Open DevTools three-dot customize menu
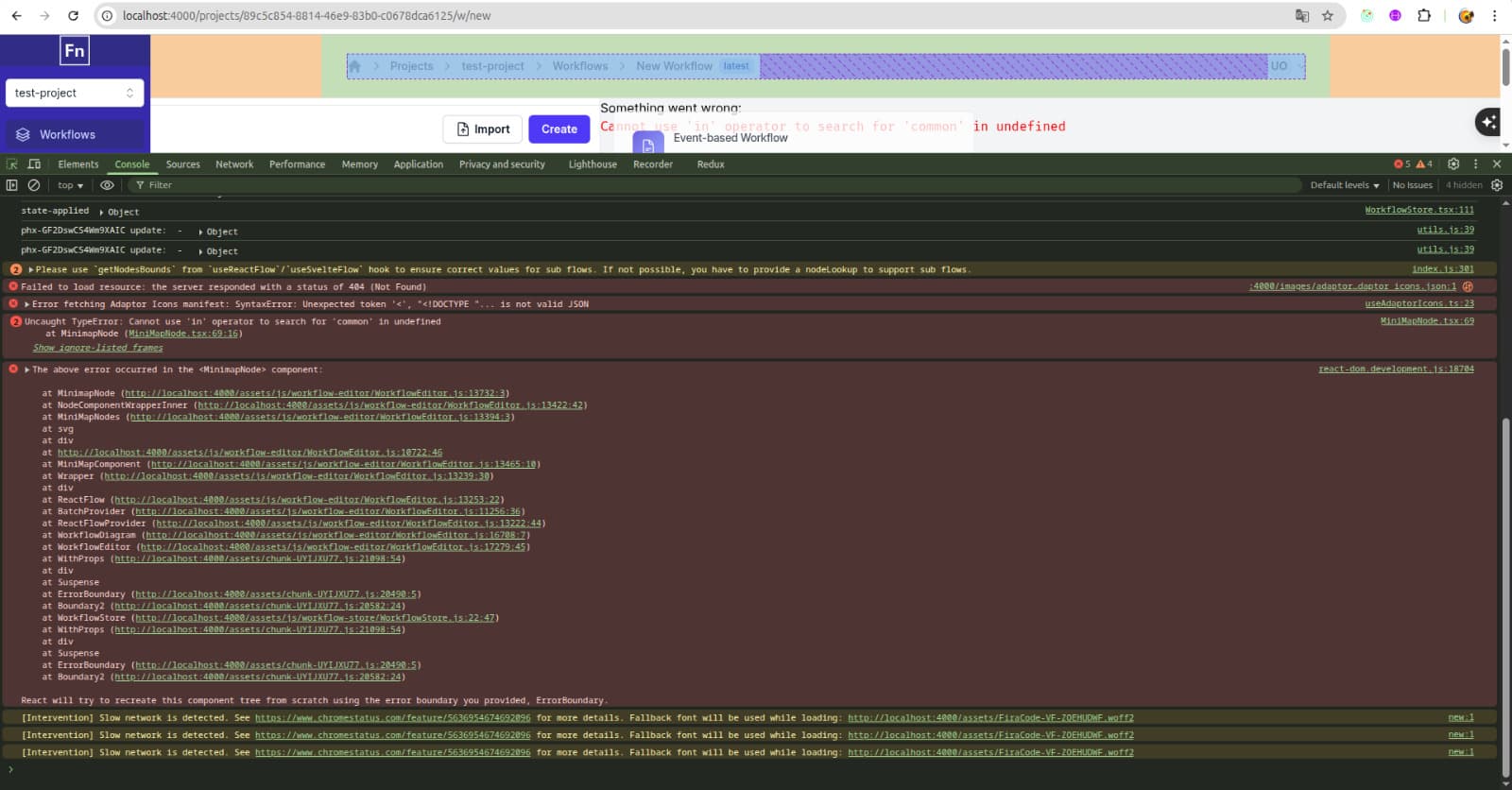Screen dimensions: 1512x790 [x=1475, y=164]
